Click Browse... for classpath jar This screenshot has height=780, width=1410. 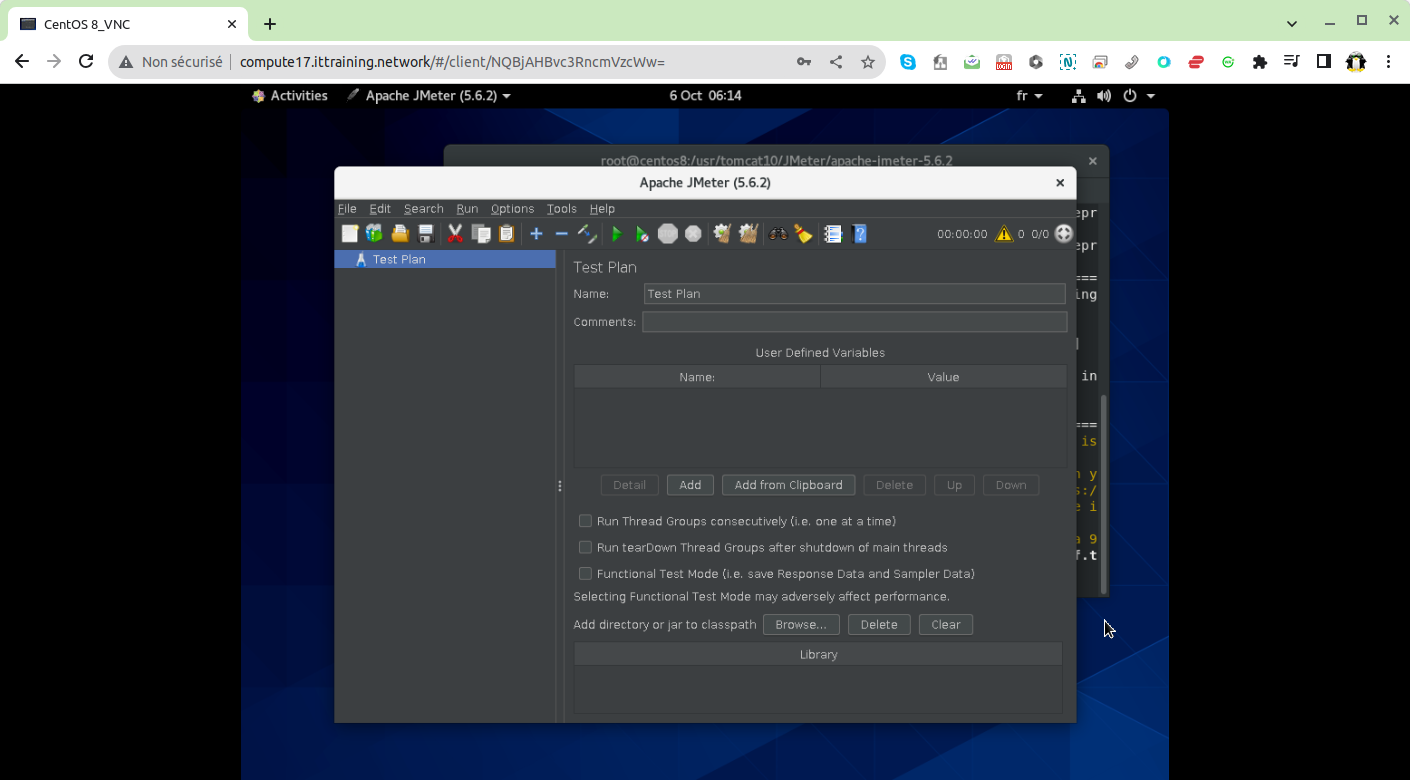point(801,625)
